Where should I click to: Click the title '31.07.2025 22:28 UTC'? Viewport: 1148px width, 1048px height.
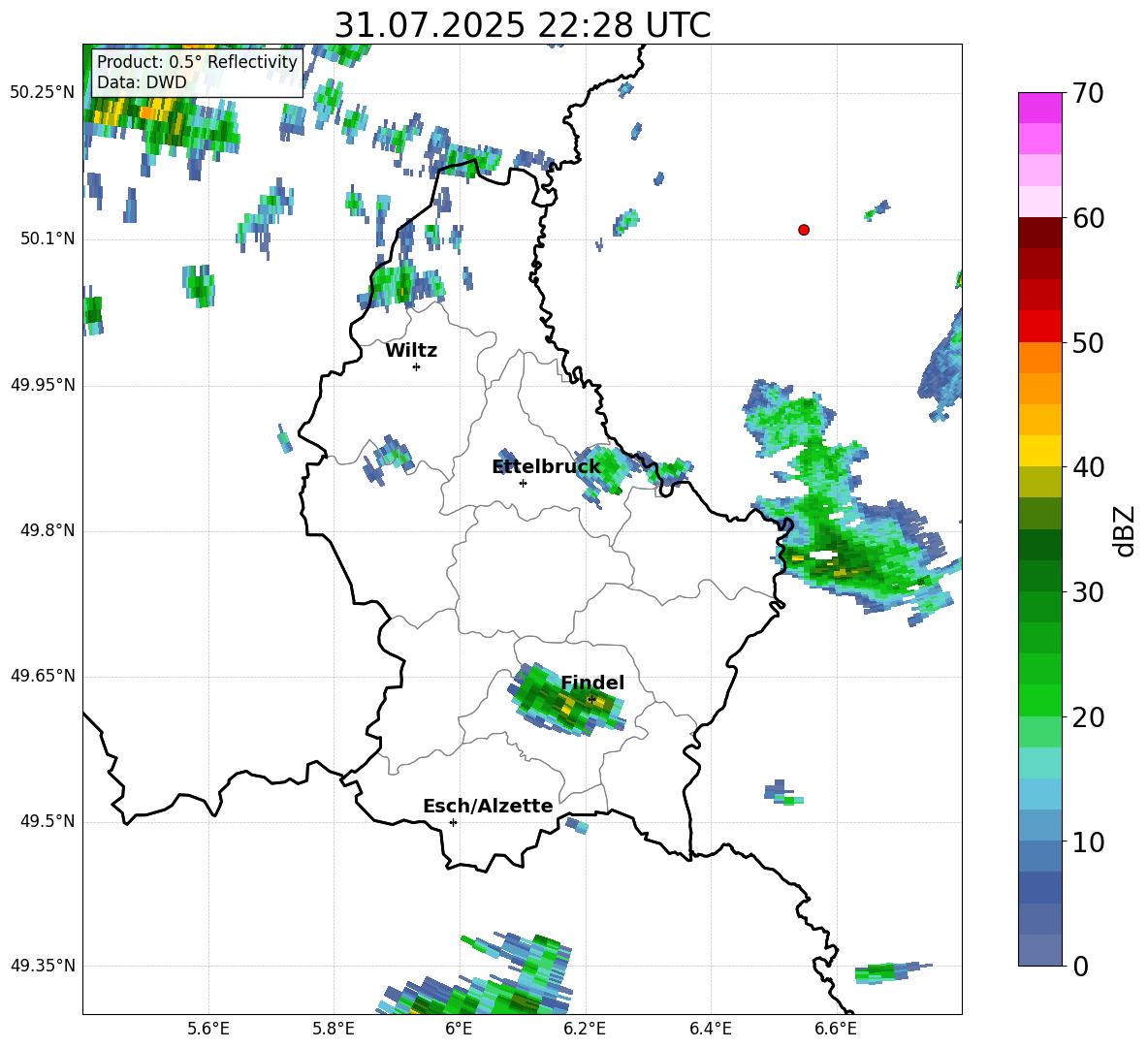pyautogui.click(x=522, y=25)
